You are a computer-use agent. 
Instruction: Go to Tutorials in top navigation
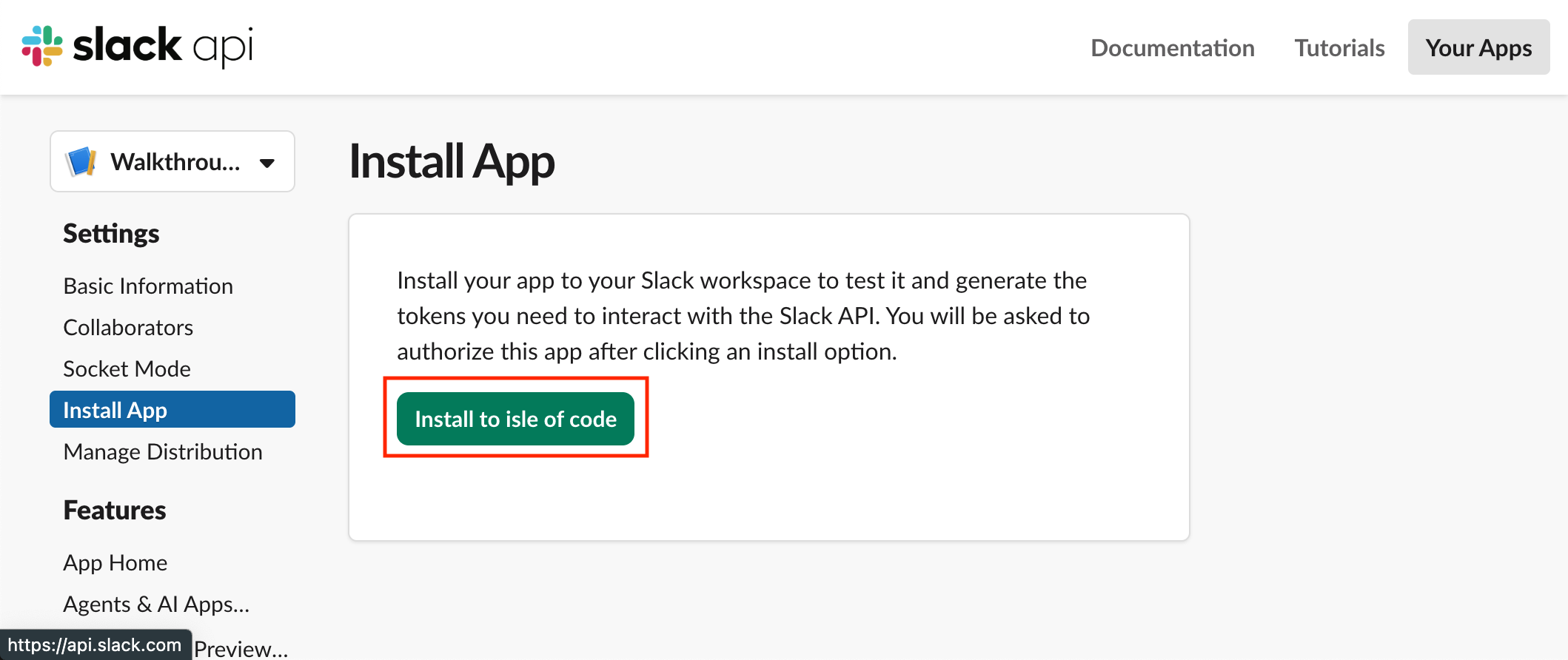(1339, 48)
